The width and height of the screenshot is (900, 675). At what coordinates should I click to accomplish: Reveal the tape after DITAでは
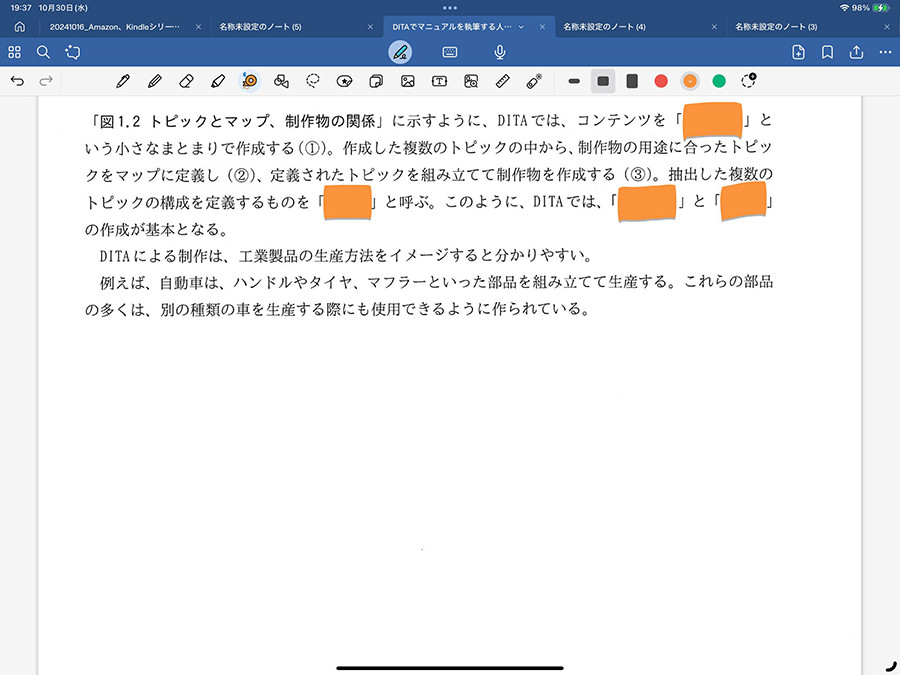tap(646, 203)
